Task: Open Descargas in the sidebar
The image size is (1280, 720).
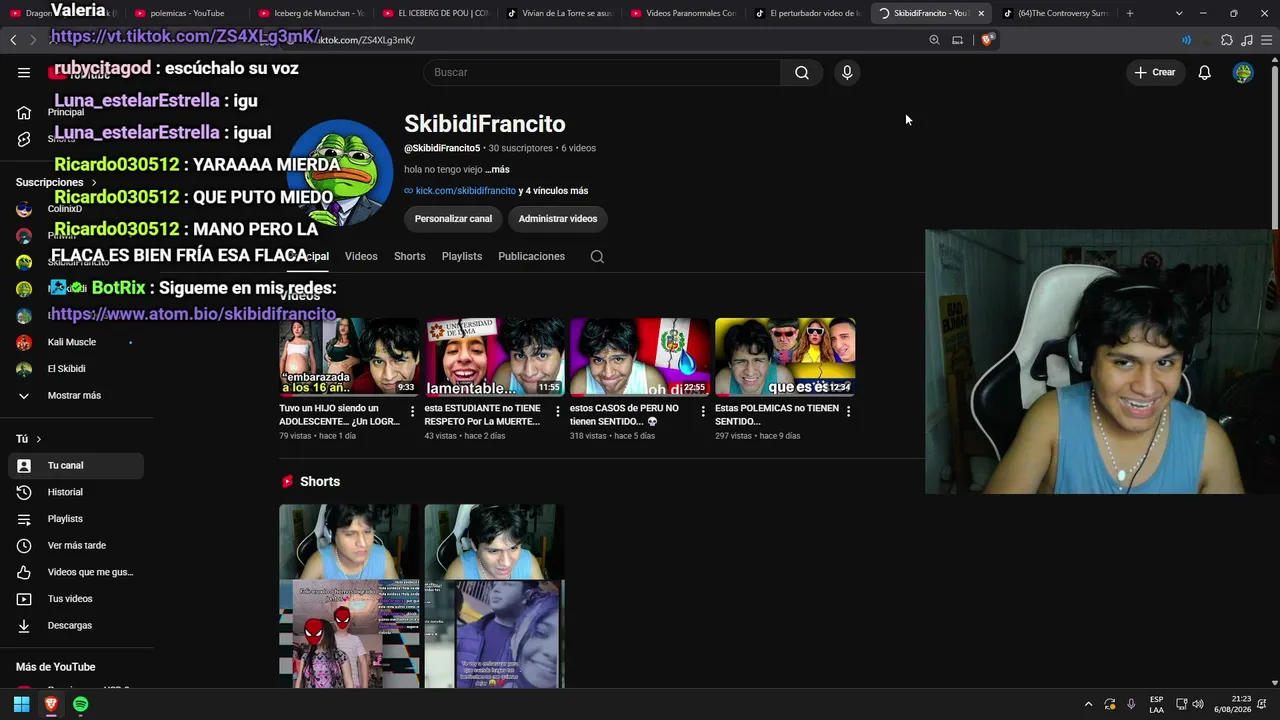Action: click(76, 626)
